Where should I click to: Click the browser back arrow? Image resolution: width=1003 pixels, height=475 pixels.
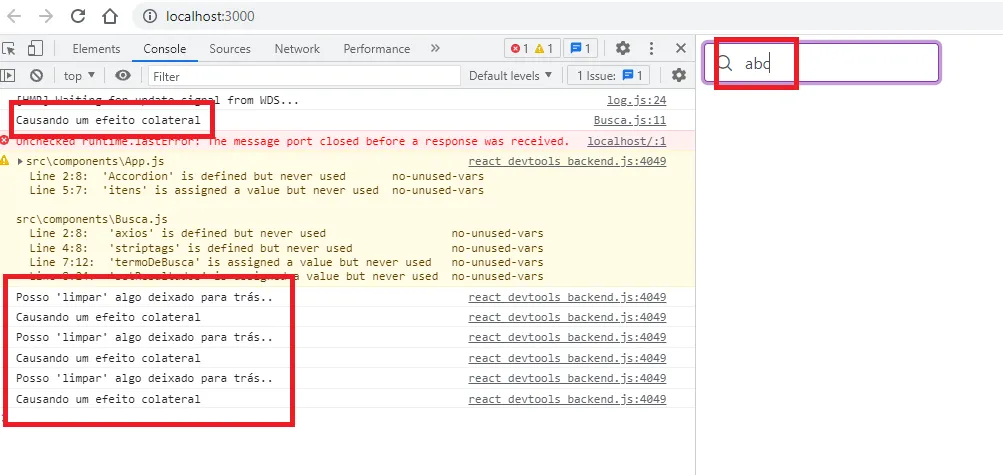(14, 16)
